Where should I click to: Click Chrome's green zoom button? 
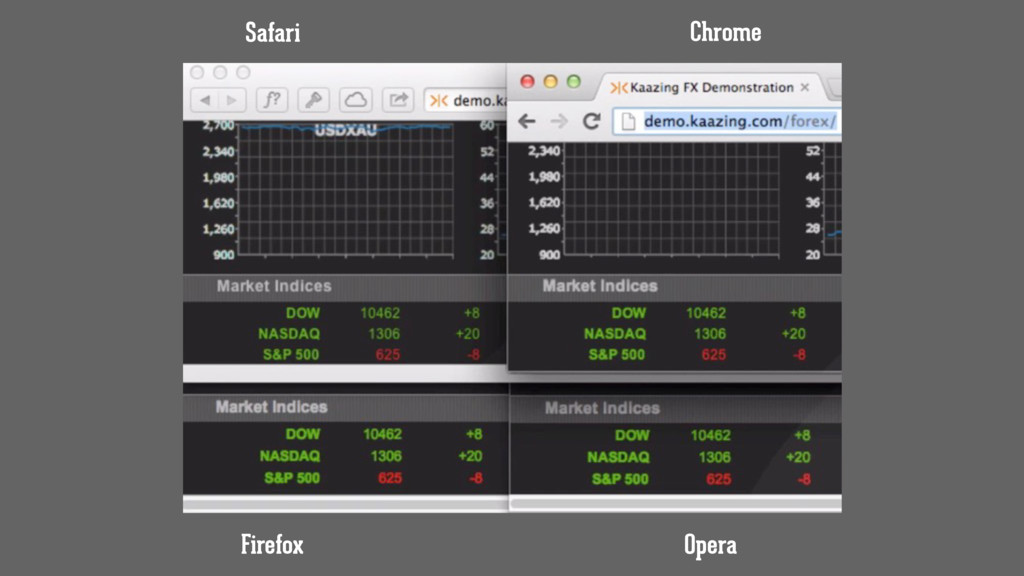point(573,81)
